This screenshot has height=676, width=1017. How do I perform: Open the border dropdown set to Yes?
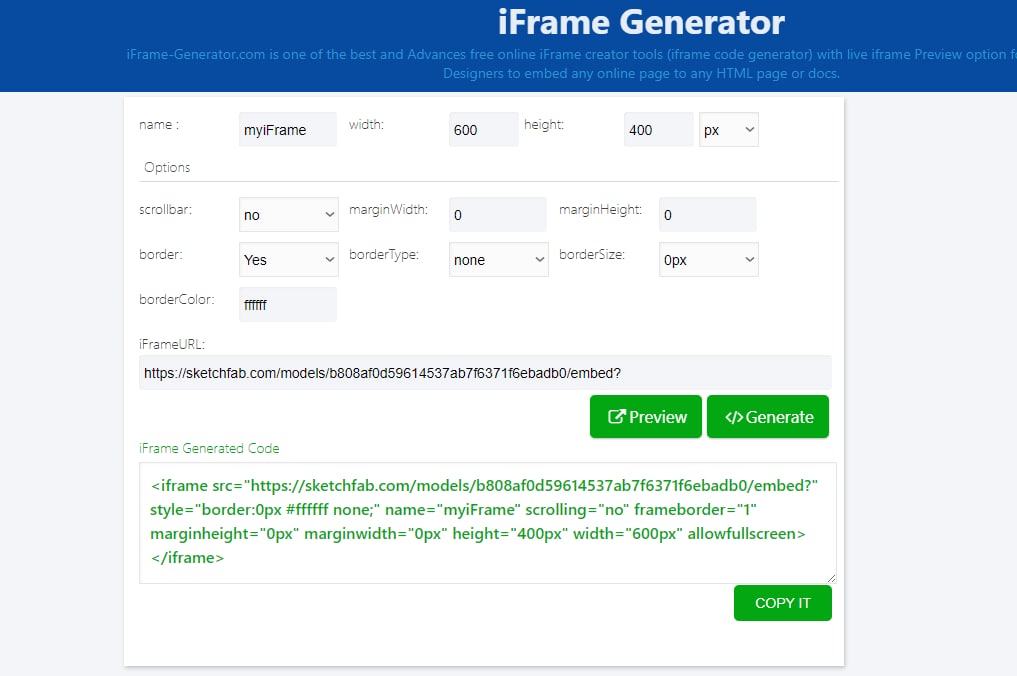click(289, 260)
